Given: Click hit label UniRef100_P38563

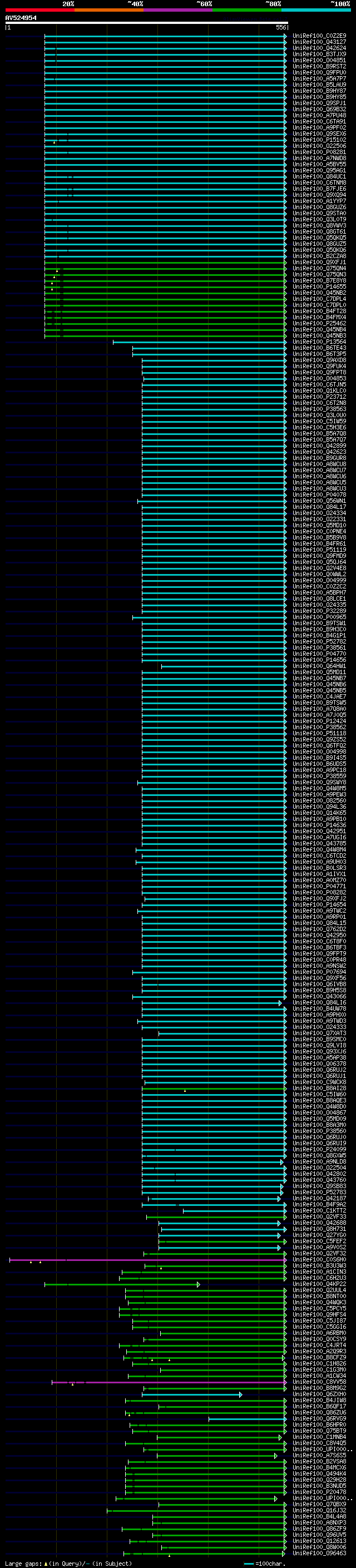Looking at the screenshot, I should 319,409.
